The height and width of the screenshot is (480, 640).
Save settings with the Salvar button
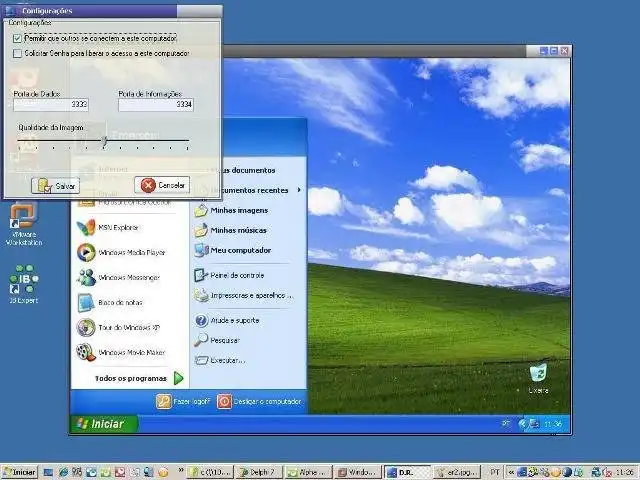pos(56,186)
